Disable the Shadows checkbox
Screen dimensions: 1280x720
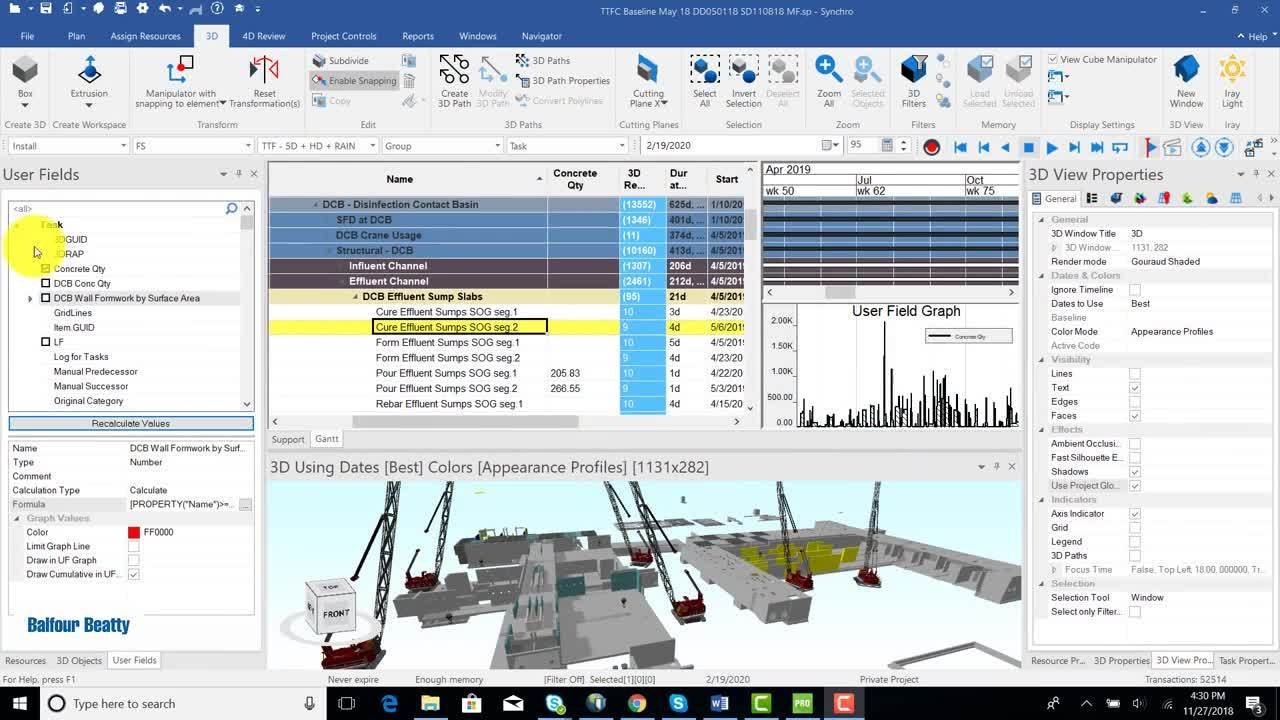coord(1134,472)
